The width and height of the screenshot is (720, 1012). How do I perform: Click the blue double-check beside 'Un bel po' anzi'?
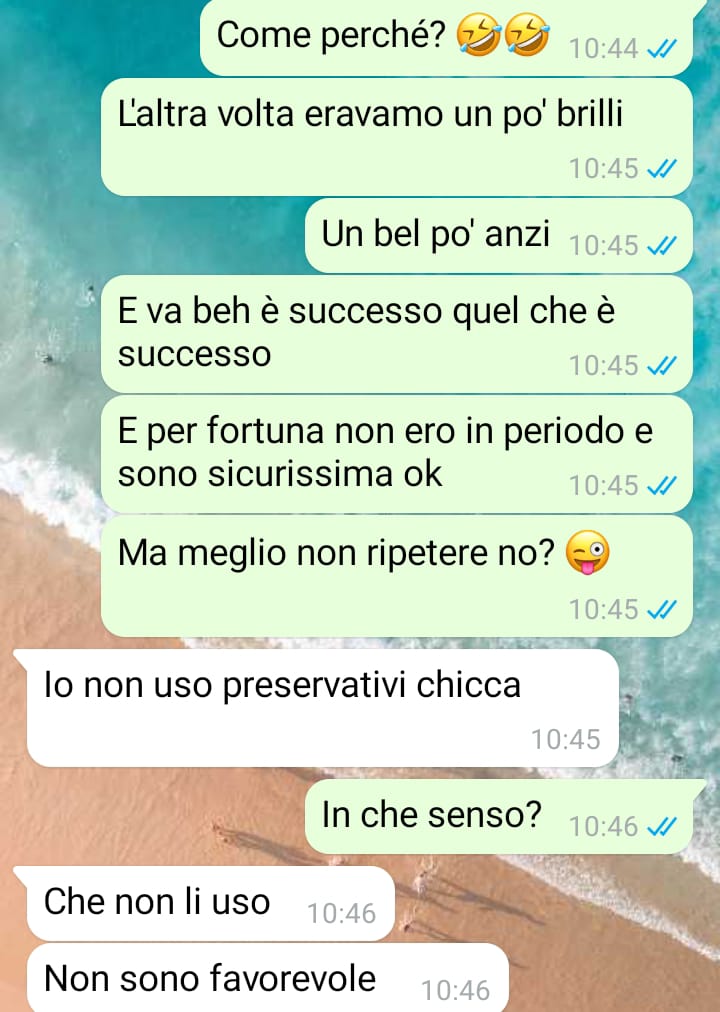coord(661,245)
